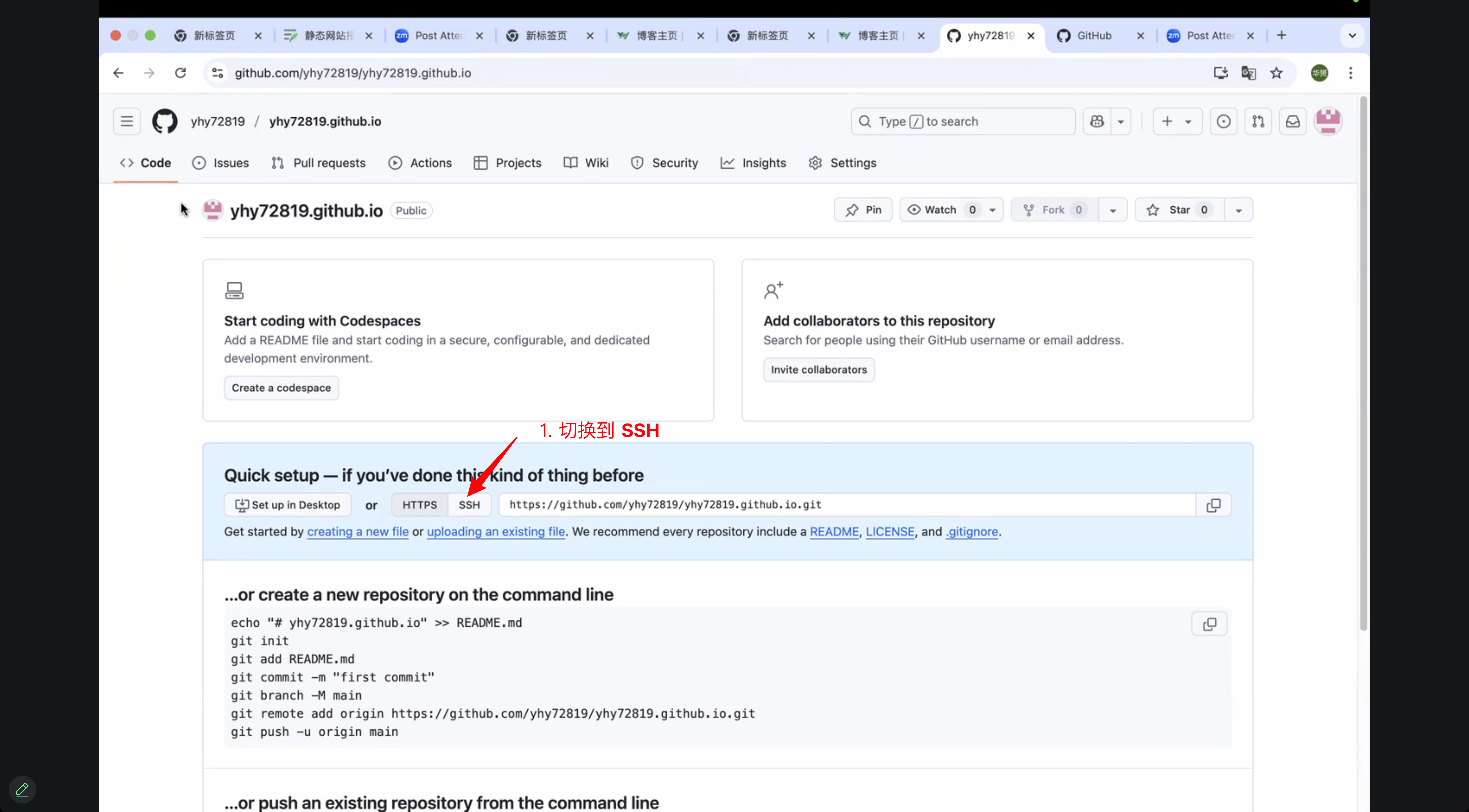This screenshot has height=812, width=1469.
Task: Close the yhy72819 GitHub tab
Action: point(1031,35)
